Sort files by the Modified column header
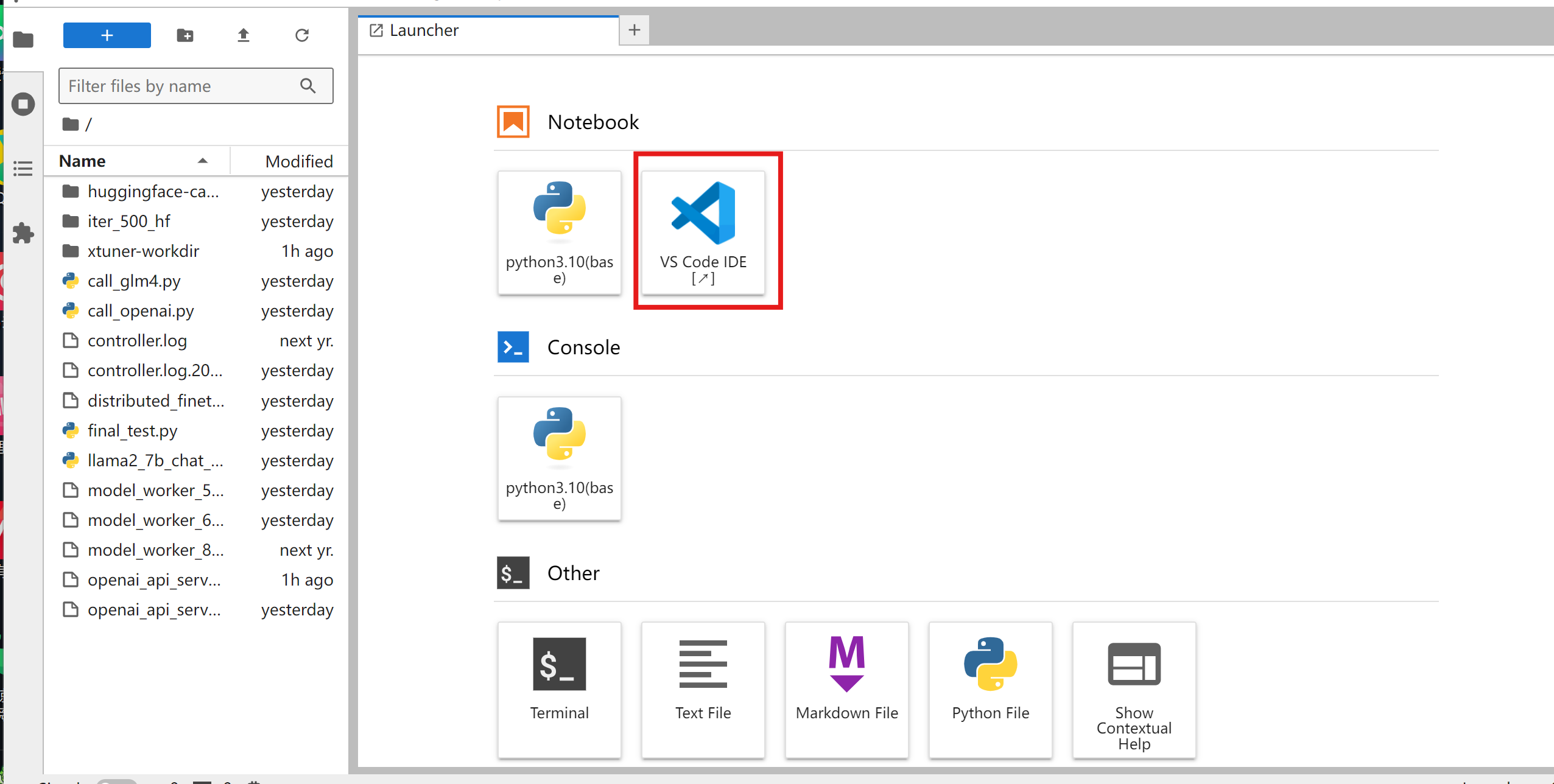This screenshot has height=784, width=1554. tap(290, 161)
